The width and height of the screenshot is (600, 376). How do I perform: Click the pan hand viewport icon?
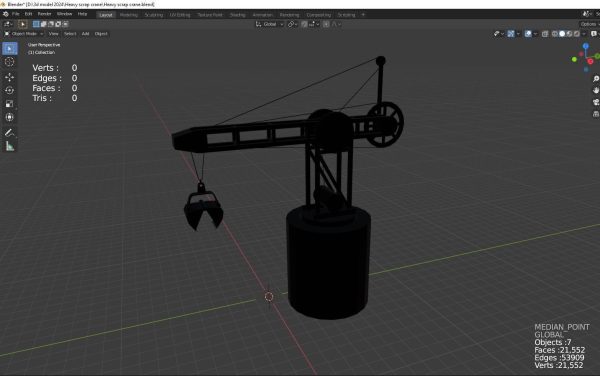tap(596, 90)
